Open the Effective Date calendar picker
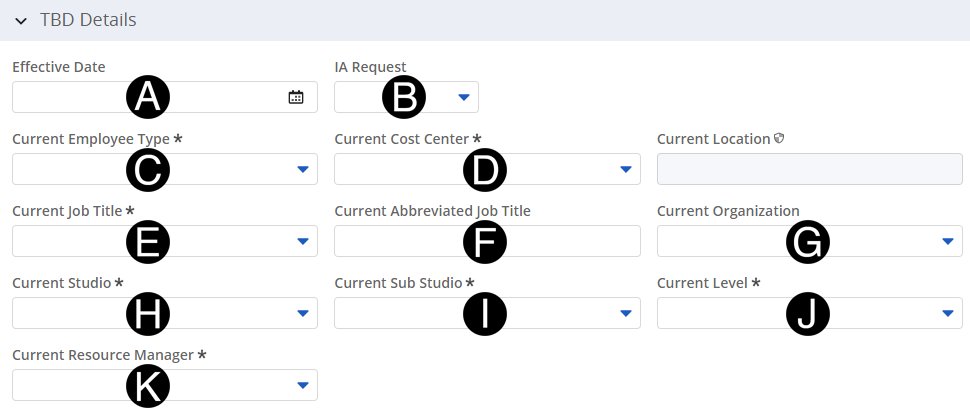Viewport: 970px width, 412px height. pos(296,97)
